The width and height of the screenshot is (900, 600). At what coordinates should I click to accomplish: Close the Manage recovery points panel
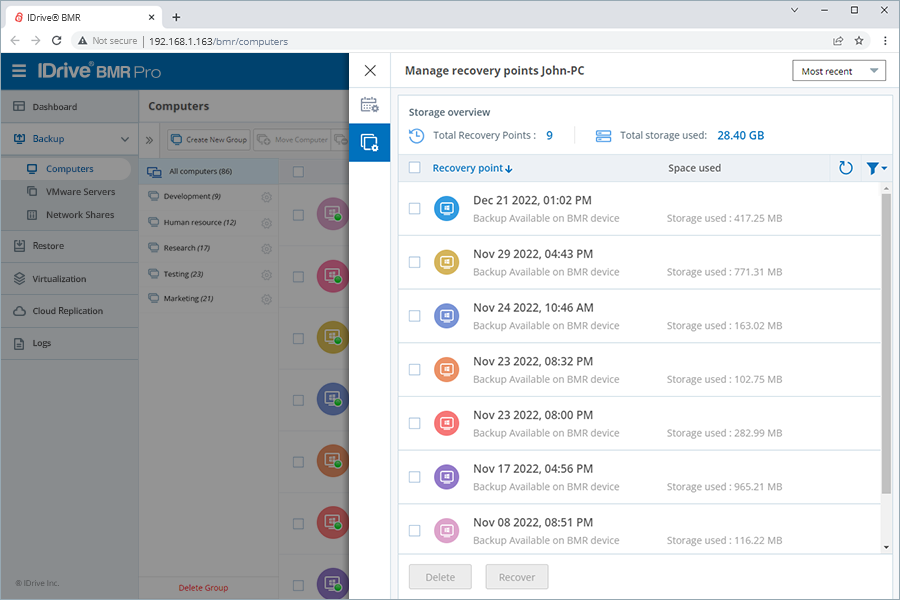[x=370, y=70]
